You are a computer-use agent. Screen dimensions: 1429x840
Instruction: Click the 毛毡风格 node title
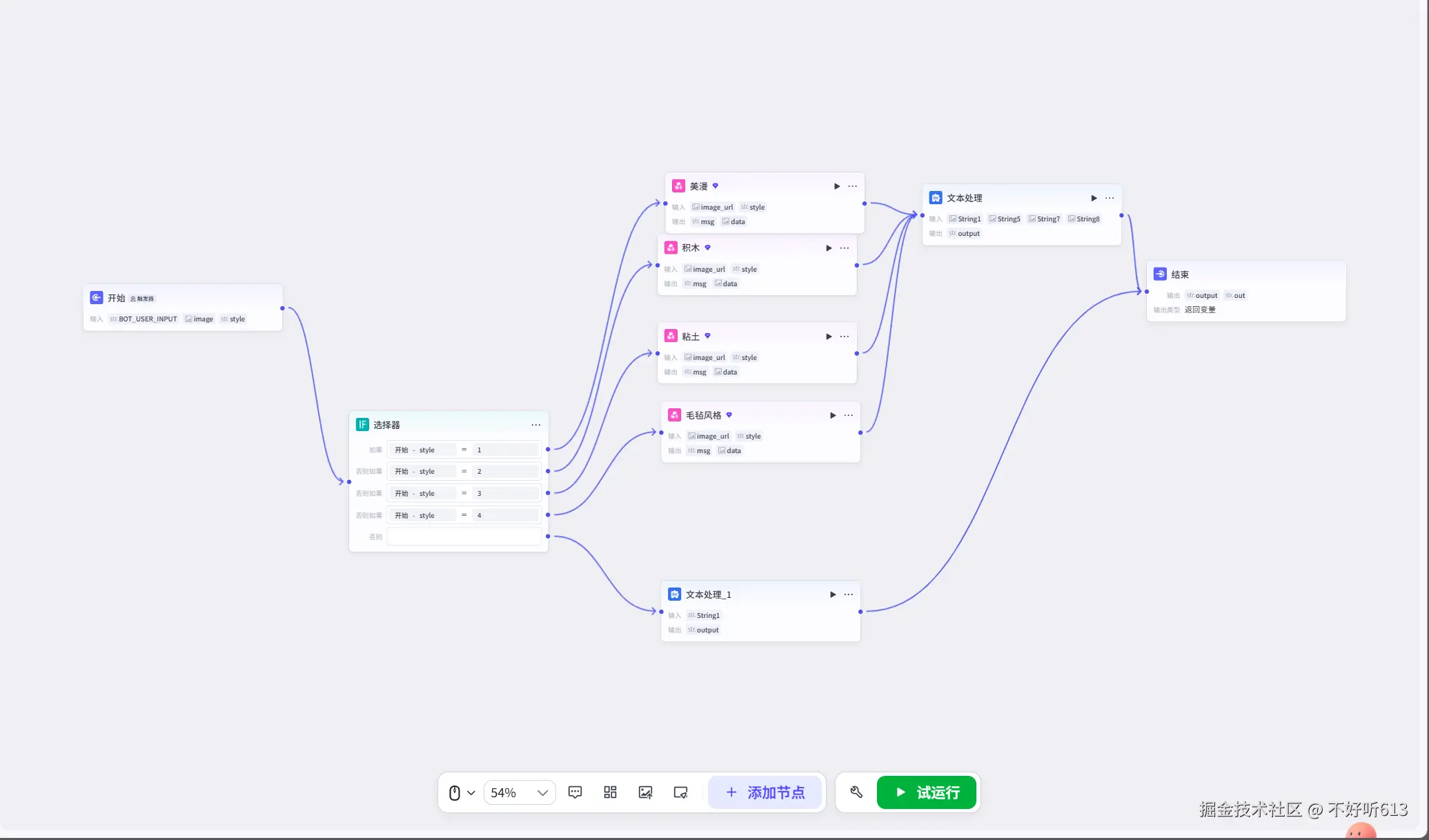click(703, 415)
